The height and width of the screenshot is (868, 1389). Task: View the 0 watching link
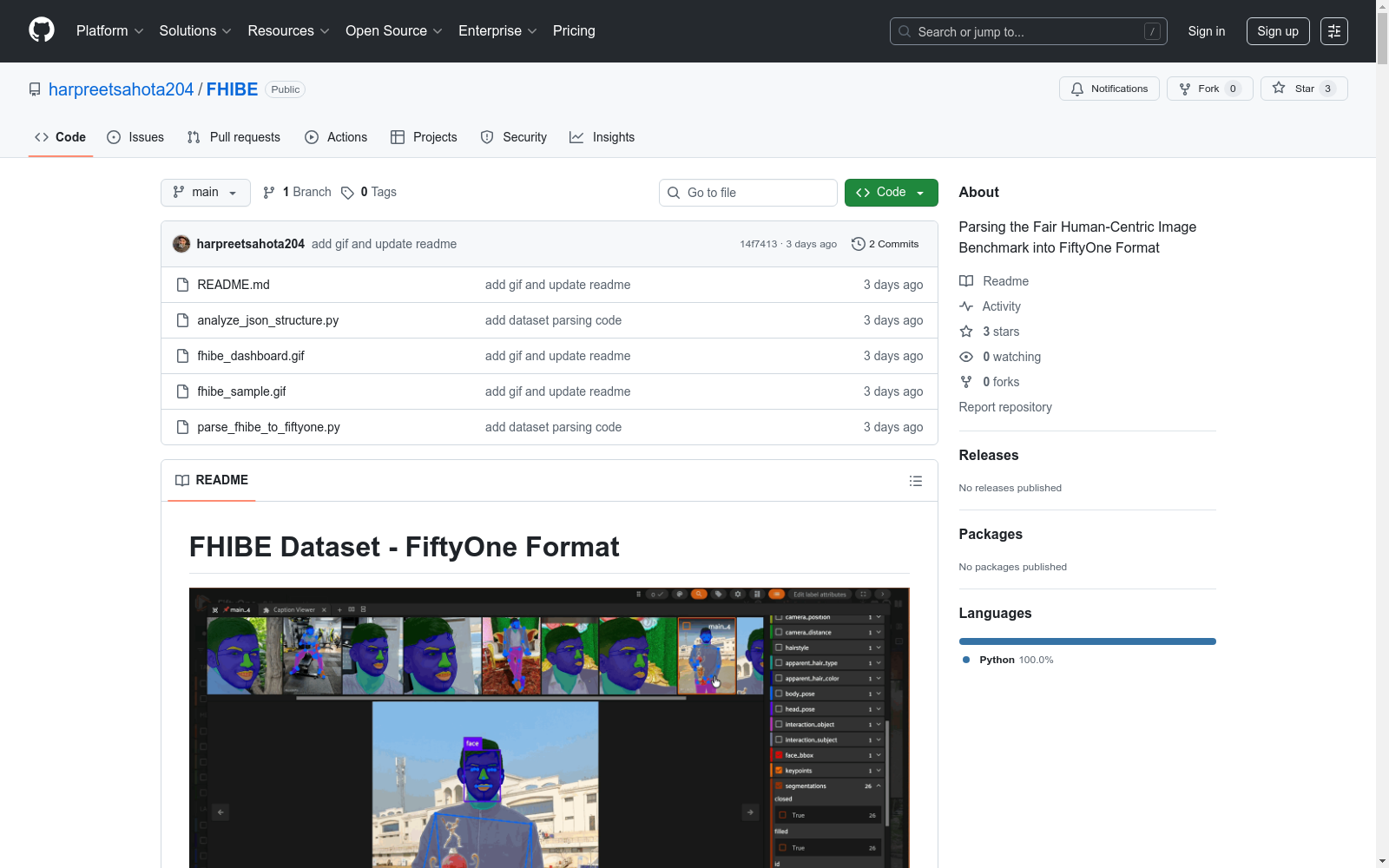[x=1000, y=357]
